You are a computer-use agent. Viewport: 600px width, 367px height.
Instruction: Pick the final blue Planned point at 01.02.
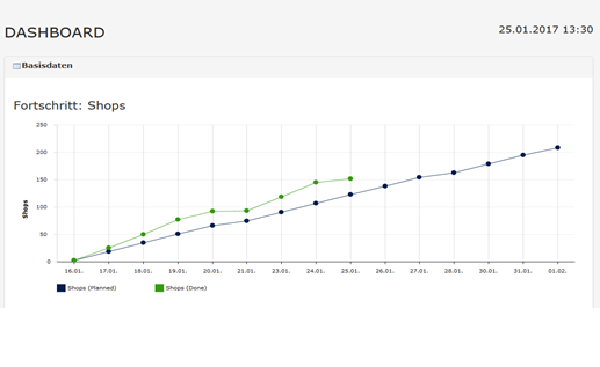(x=558, y=147)
